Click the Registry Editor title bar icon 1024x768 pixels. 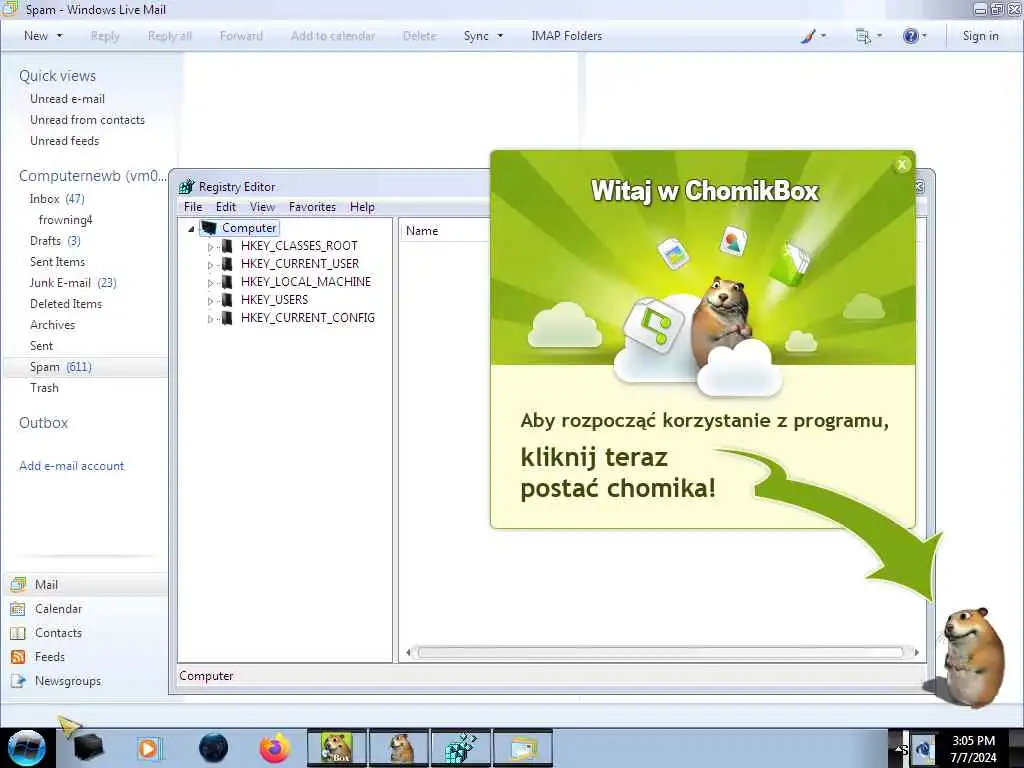click(x=187, y=187)
